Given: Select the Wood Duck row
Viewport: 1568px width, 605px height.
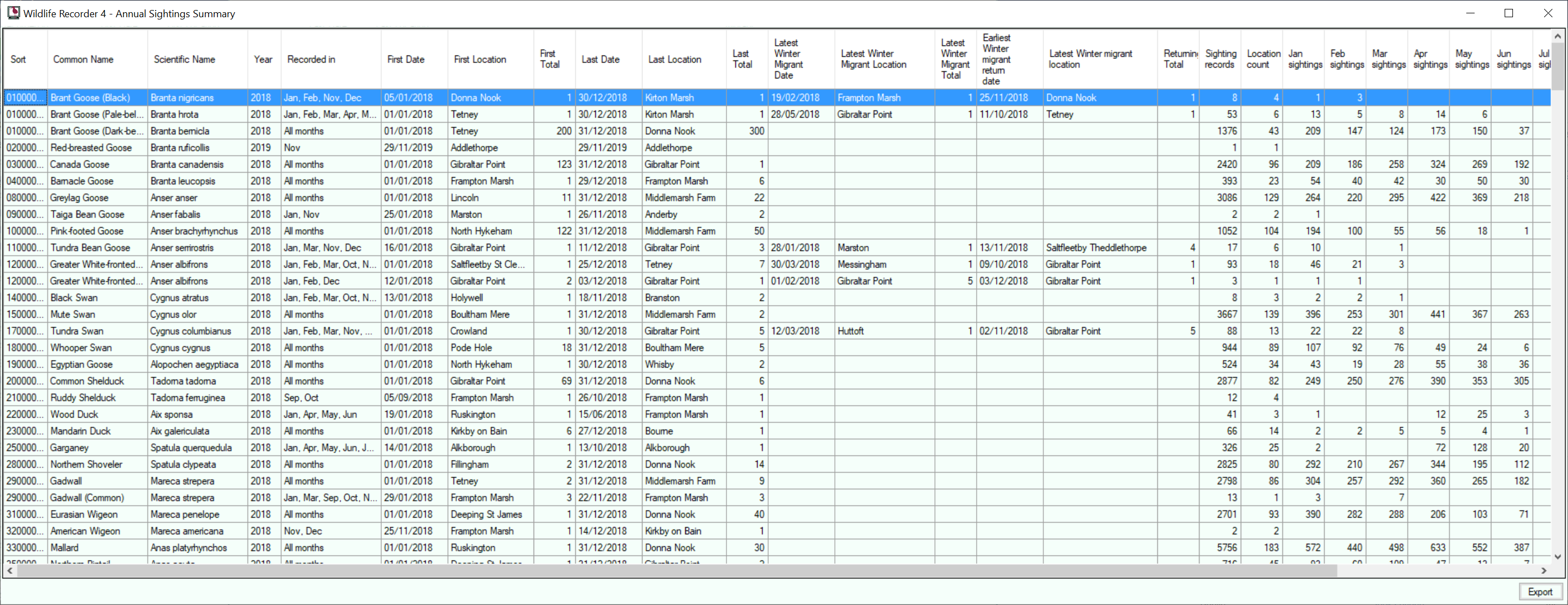Looking at the screenshot, I should 777,414.
